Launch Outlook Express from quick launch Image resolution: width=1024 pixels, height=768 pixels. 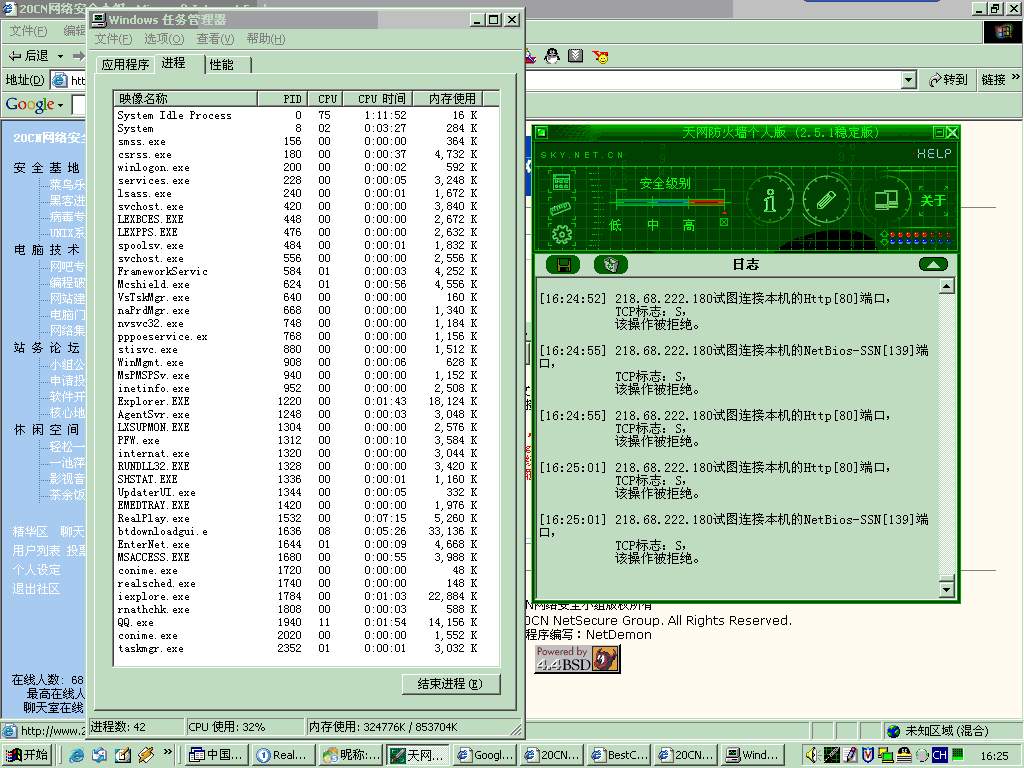click(99, 755)
